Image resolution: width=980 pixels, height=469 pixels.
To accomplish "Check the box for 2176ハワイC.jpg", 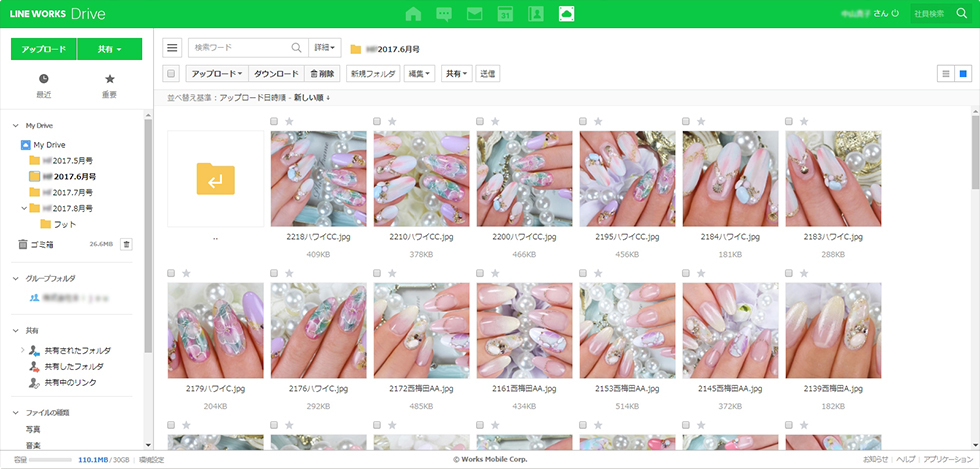I will pos(274,273).
